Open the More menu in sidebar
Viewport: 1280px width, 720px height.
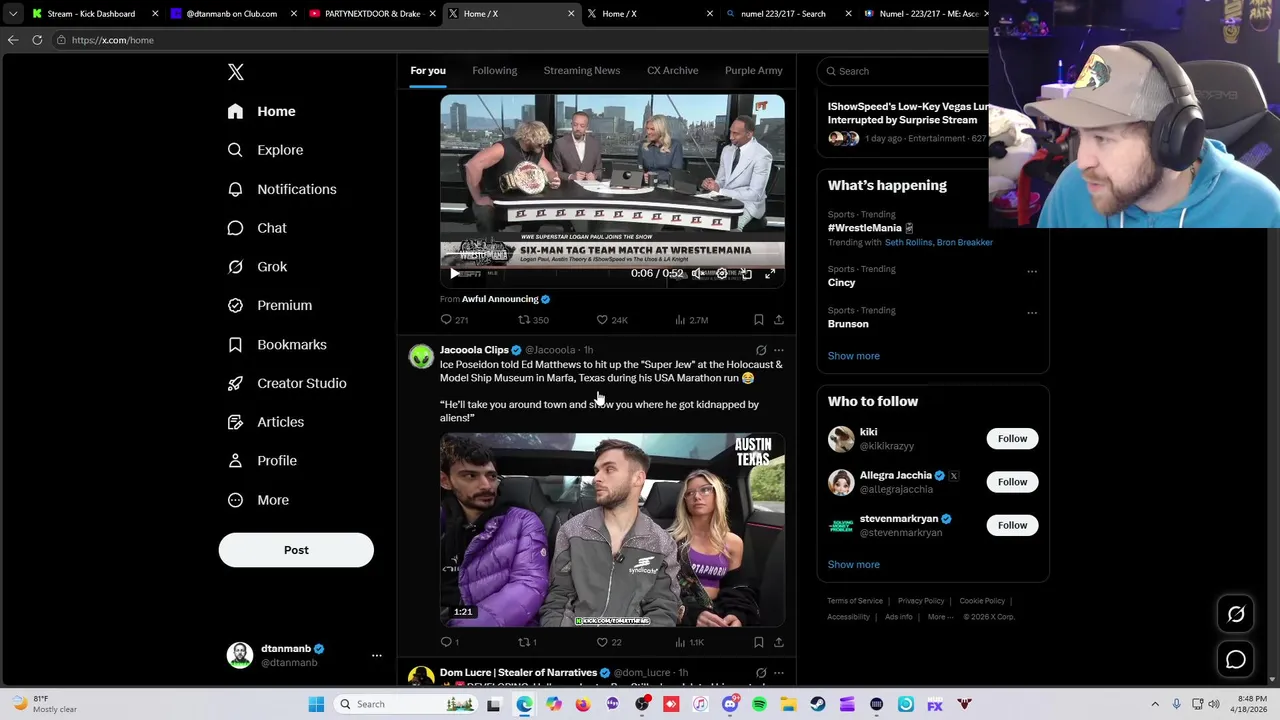click(x=258, y=500)
